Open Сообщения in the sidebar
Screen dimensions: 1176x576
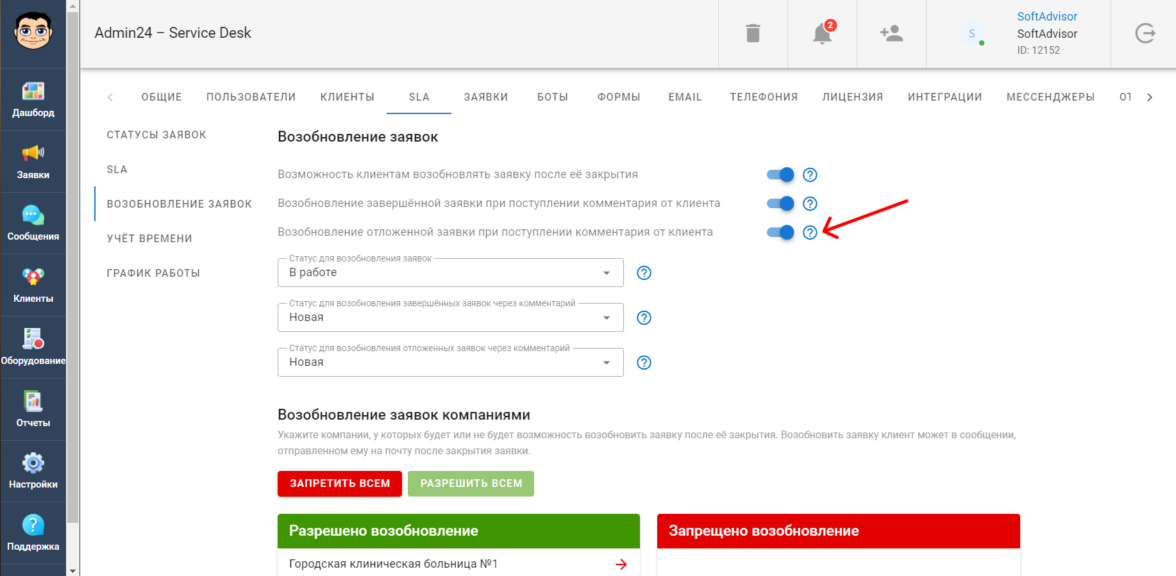pos(33,224)
